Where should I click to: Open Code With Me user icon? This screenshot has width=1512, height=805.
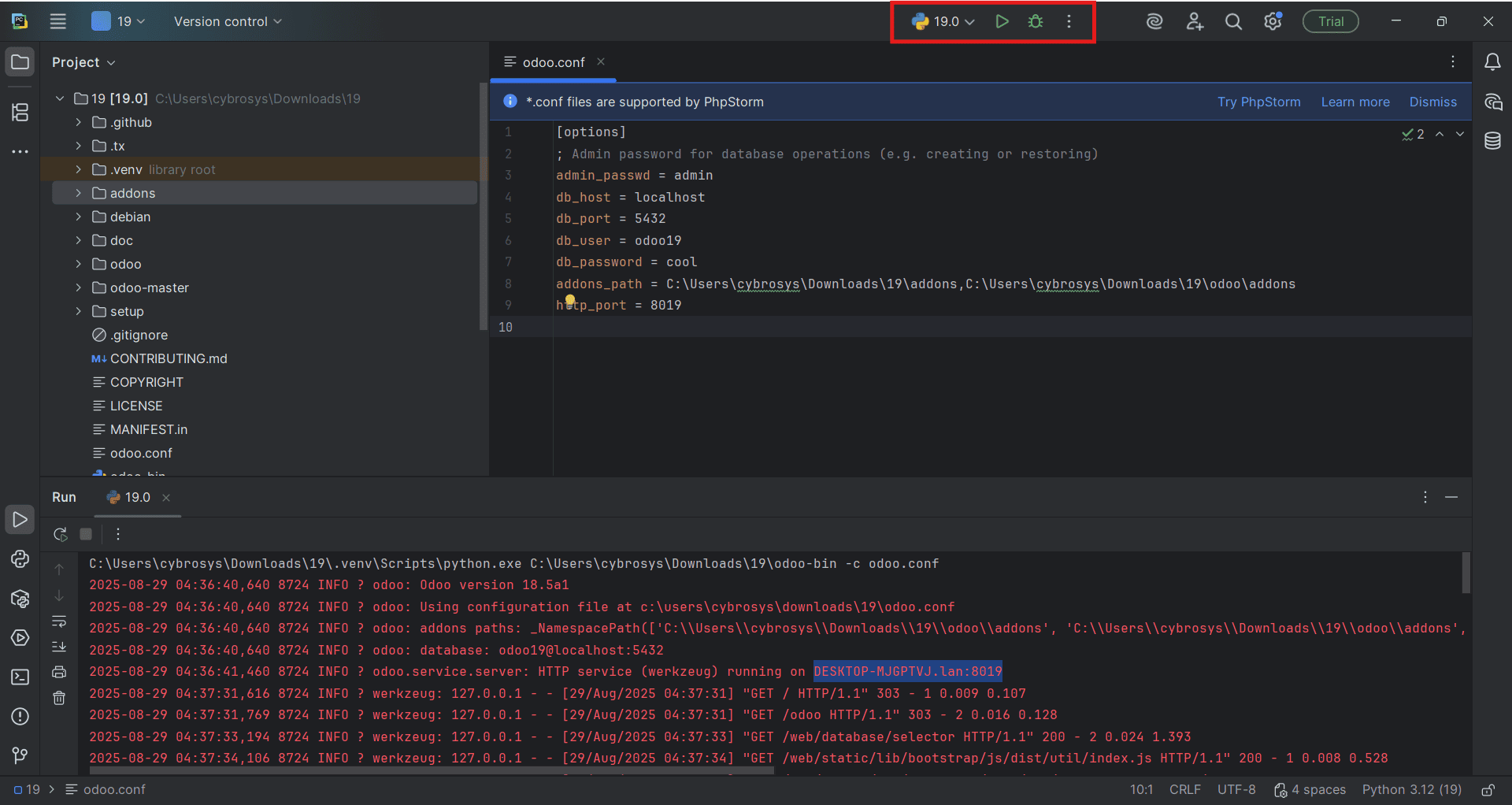[x=1195, y=21]
